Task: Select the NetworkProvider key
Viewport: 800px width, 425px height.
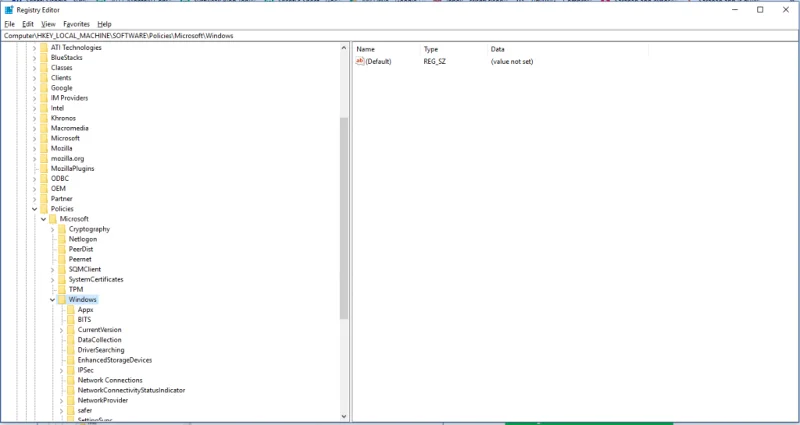Action: (x=103, y=401)
